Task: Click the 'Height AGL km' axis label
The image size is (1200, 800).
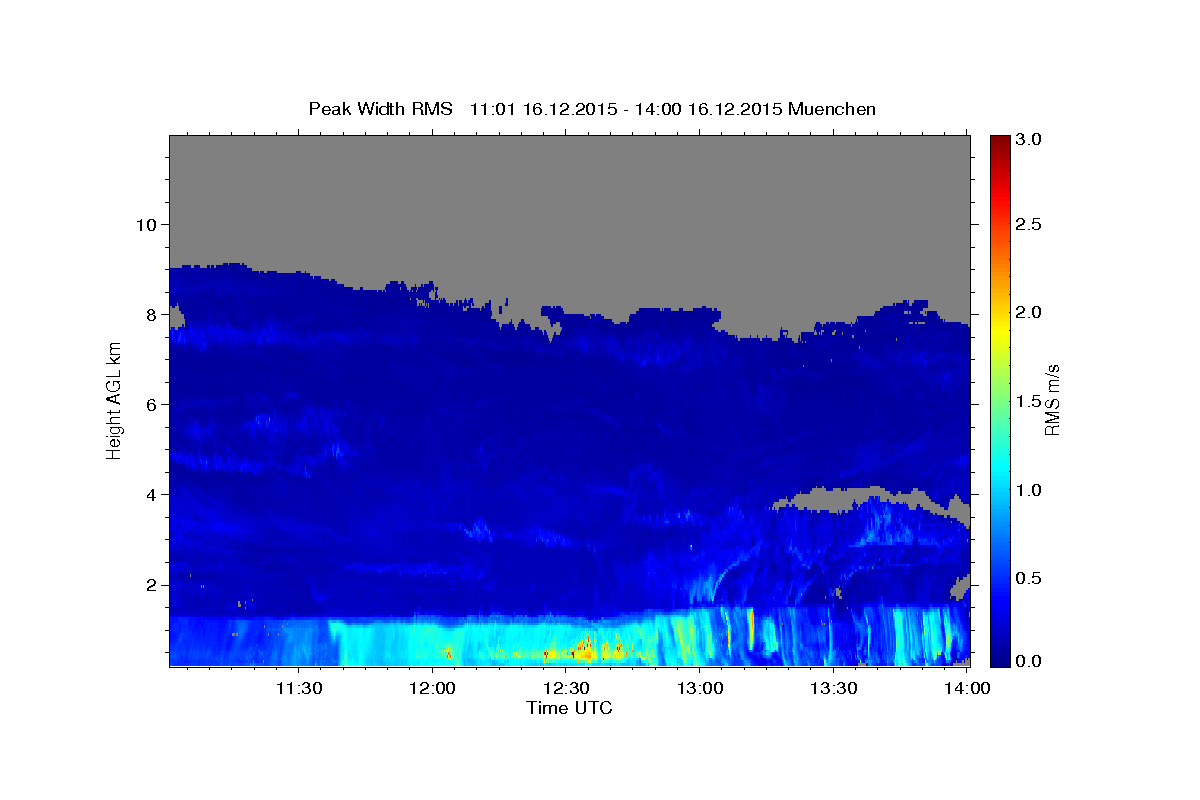Action: pyautogui.click(x=114, y=400)
